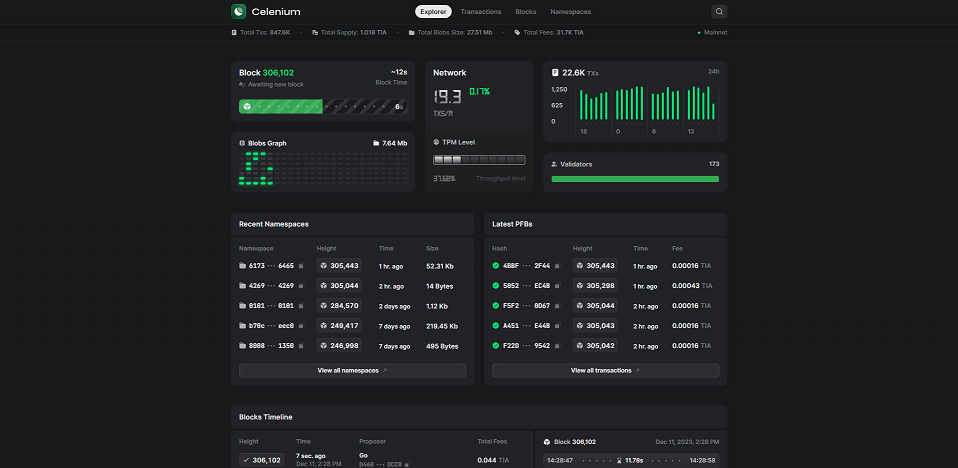Copy namespace b78c ··· eec0 via copy icon
The height and width of the screenshot is (468, 958).
(301, 326)
